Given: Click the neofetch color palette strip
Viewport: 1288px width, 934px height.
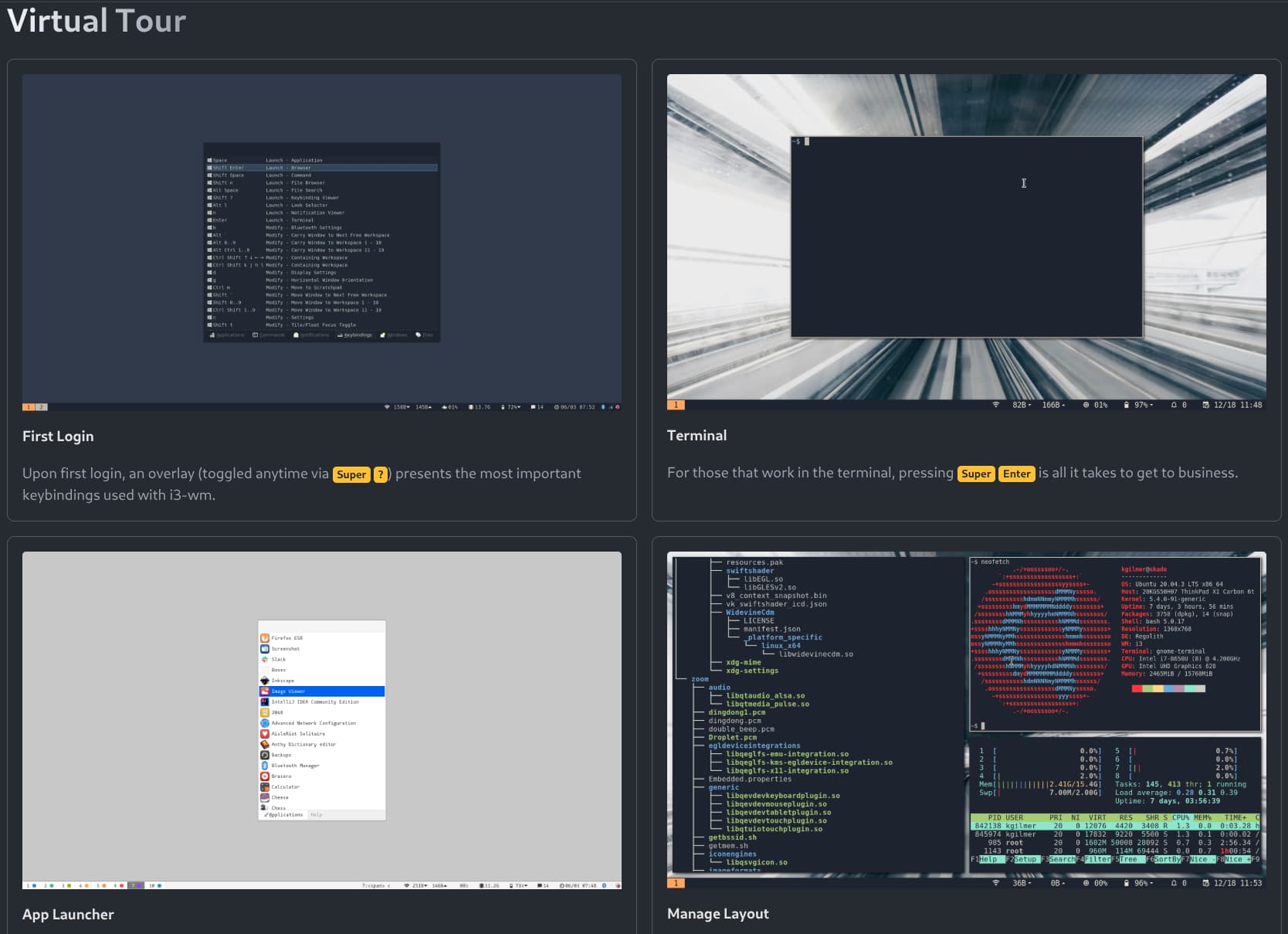Looking at the screenshot, I should coord(1168,688).
